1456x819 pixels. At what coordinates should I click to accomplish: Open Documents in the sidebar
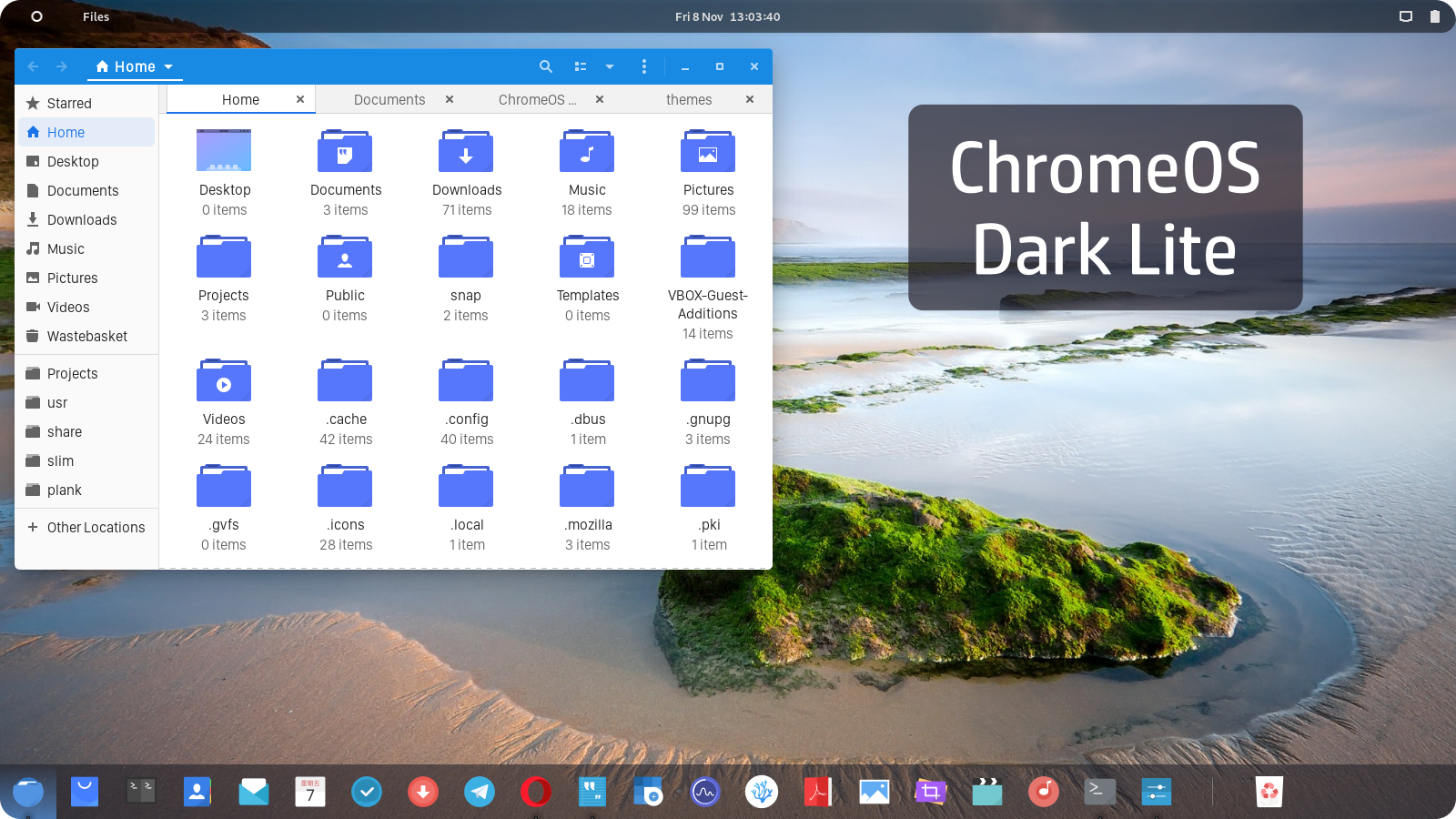[86, 190]
